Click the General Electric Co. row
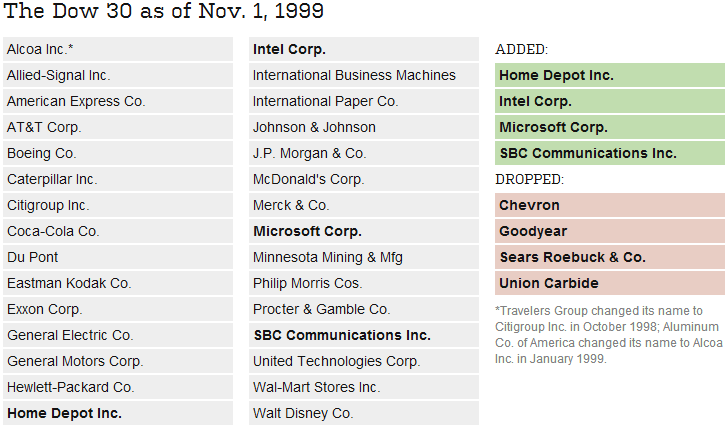The image size is (725, 426). pos(118,335)
